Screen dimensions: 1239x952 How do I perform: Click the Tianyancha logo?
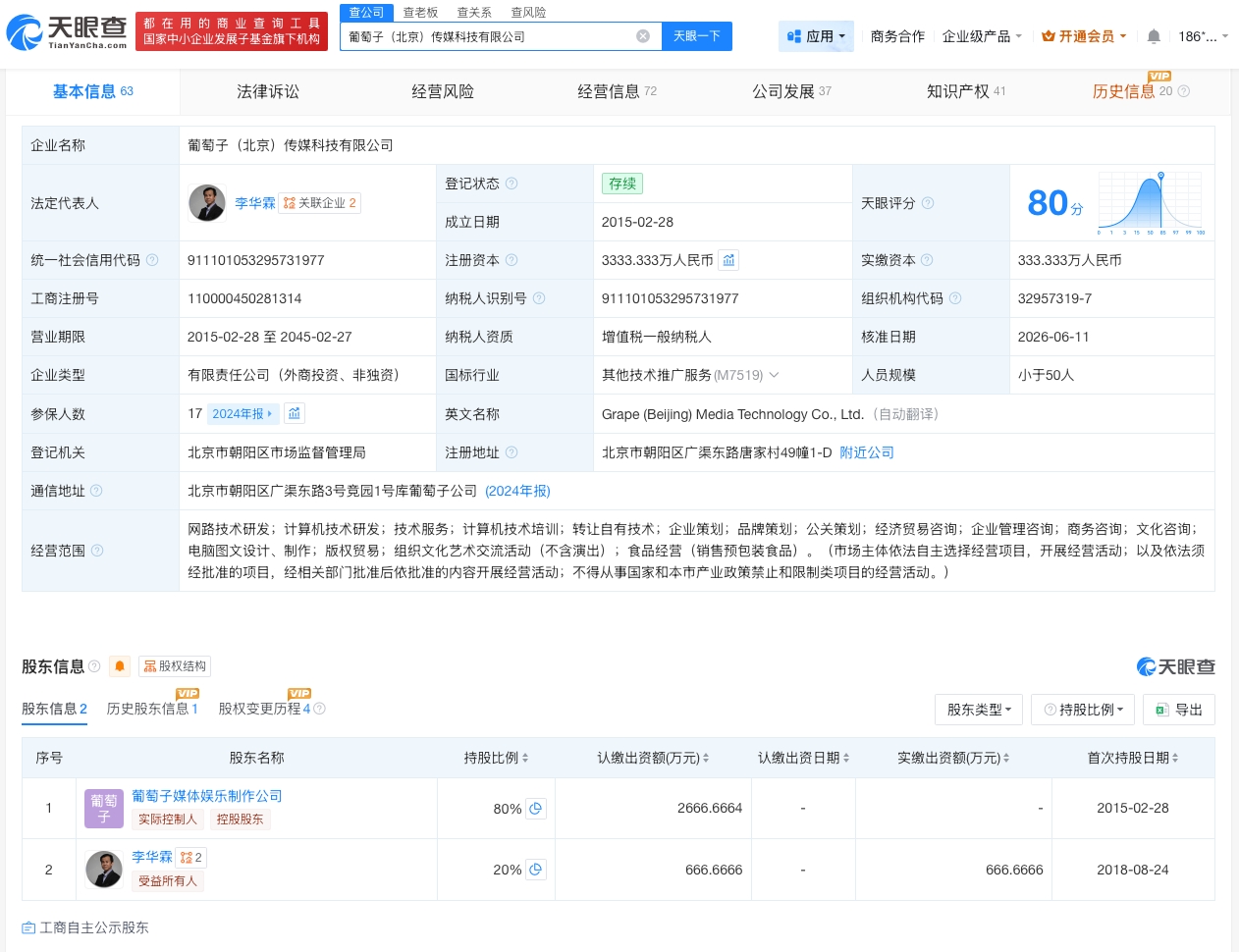67,32
